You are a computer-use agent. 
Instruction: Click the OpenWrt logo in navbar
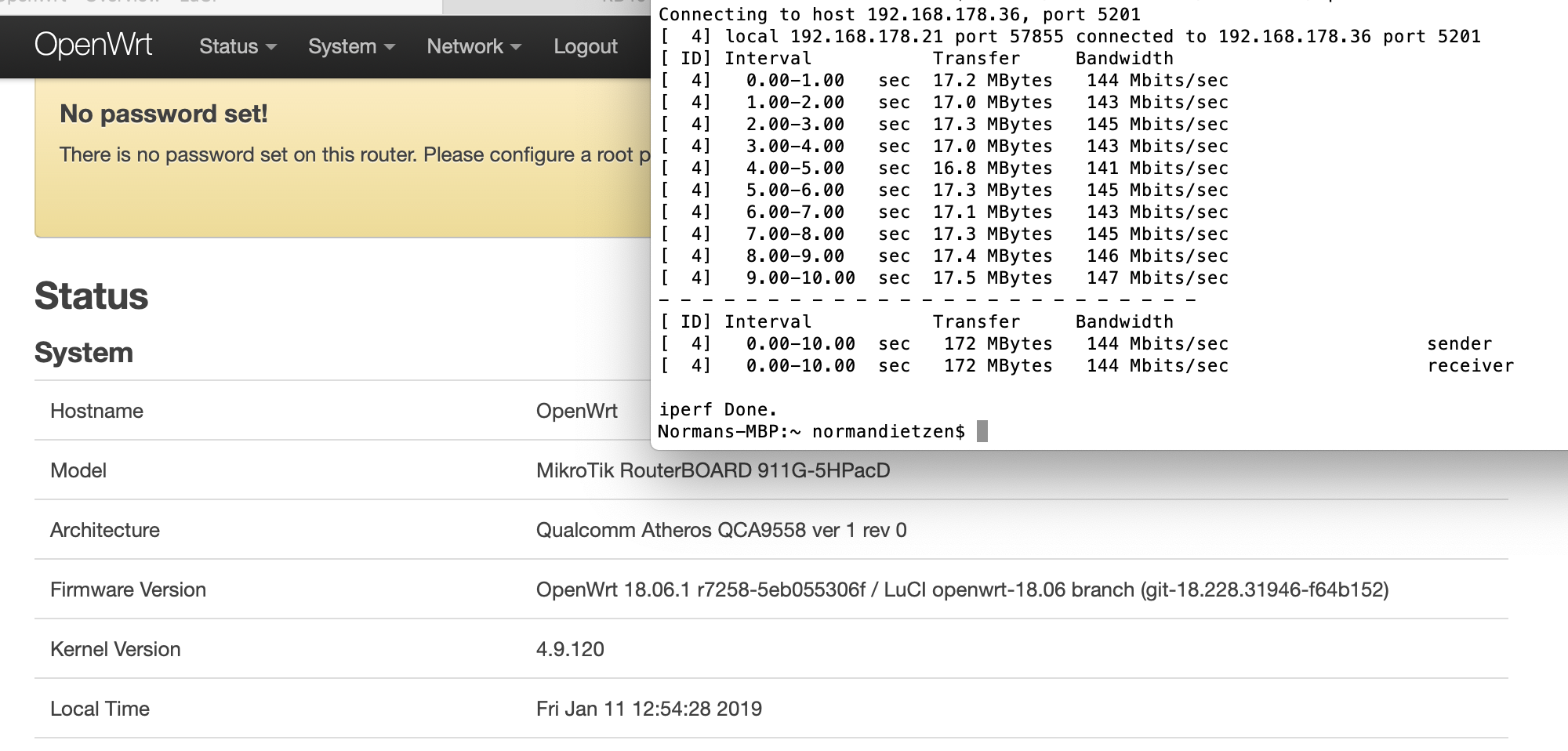(93, 45)
